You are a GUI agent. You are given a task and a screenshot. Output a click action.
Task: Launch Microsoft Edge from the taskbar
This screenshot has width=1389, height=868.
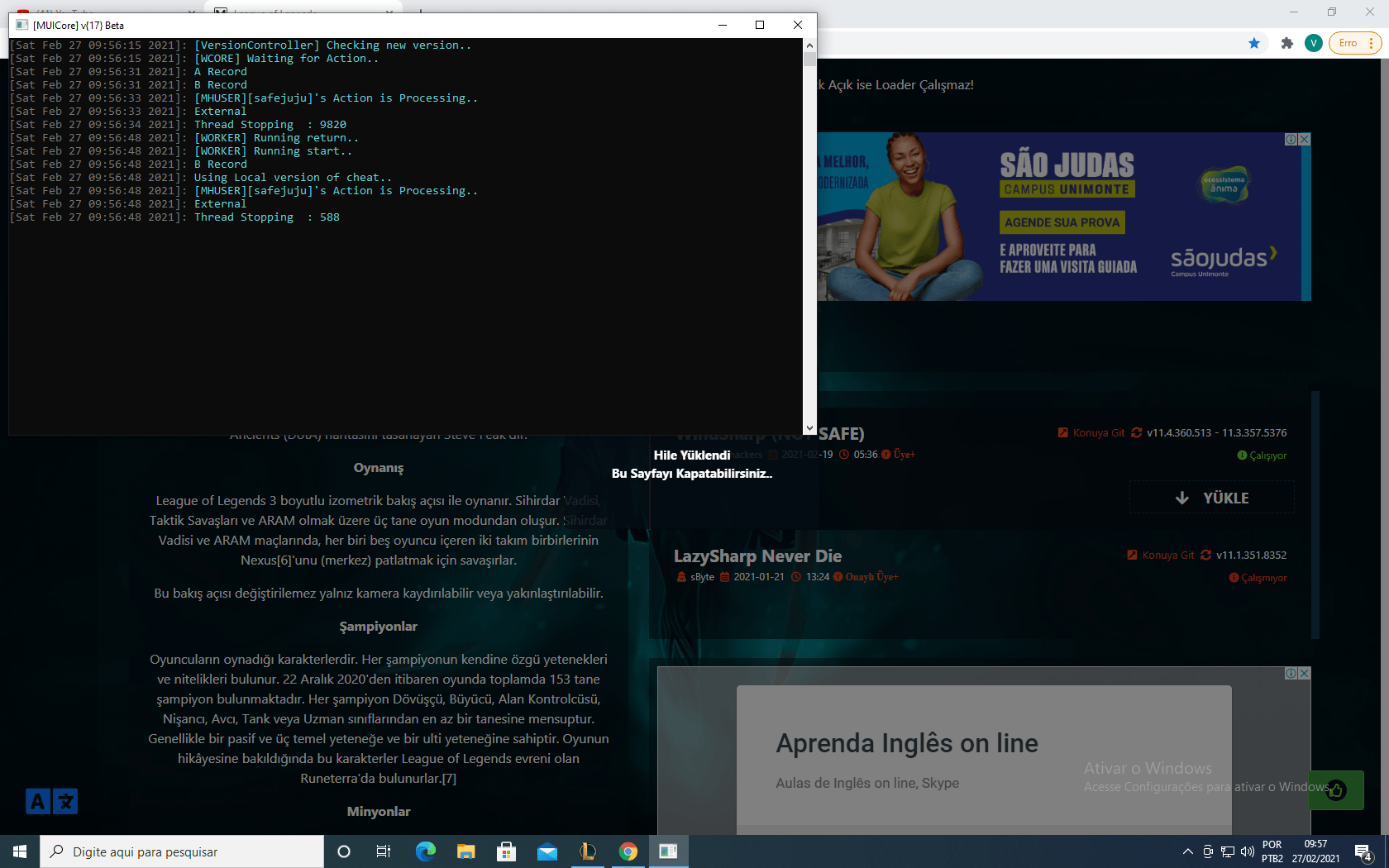[425, 851]
